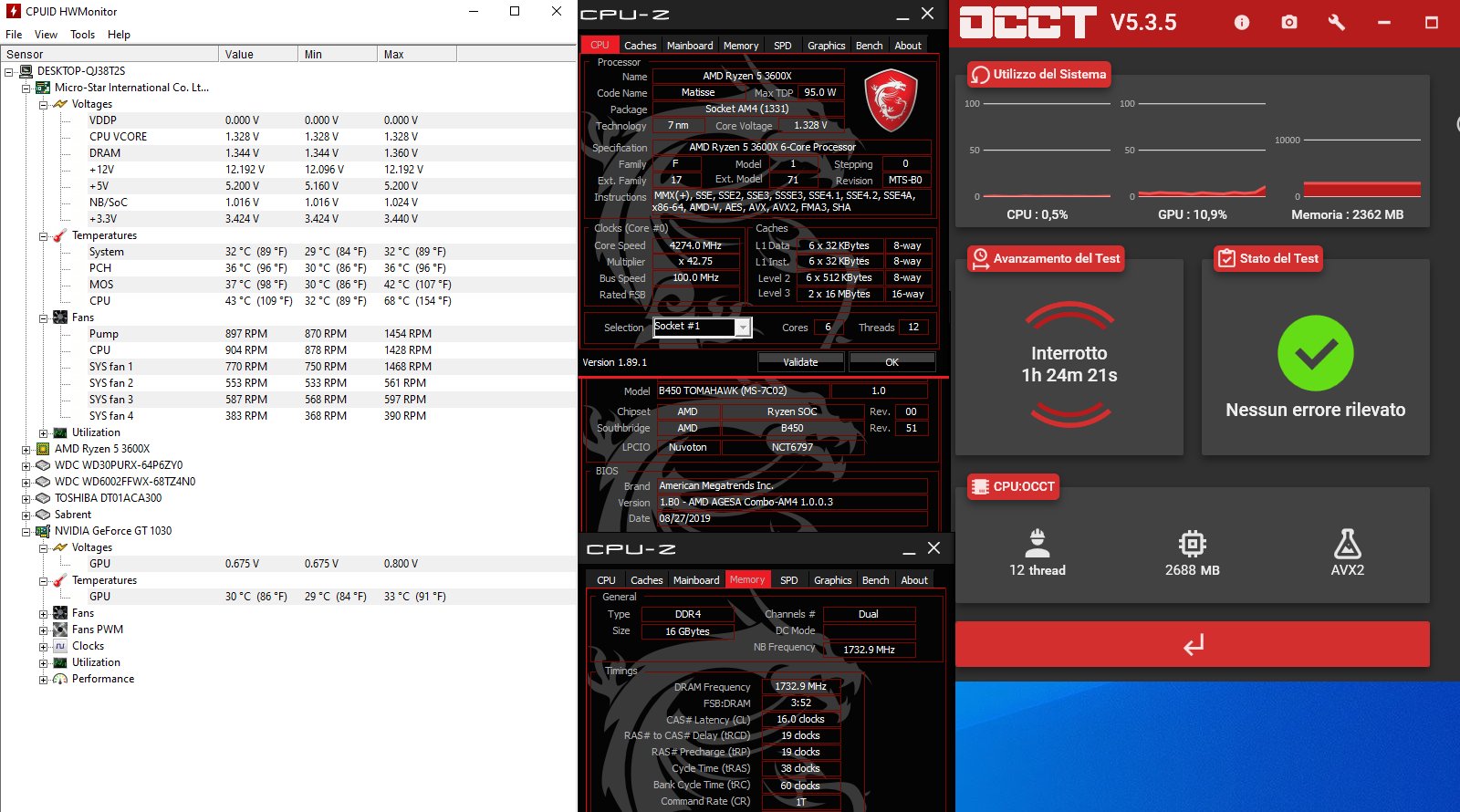
Task: Click the TOSHIBA DT01ACA300 drive icon
Action: [x=43, y=498]
